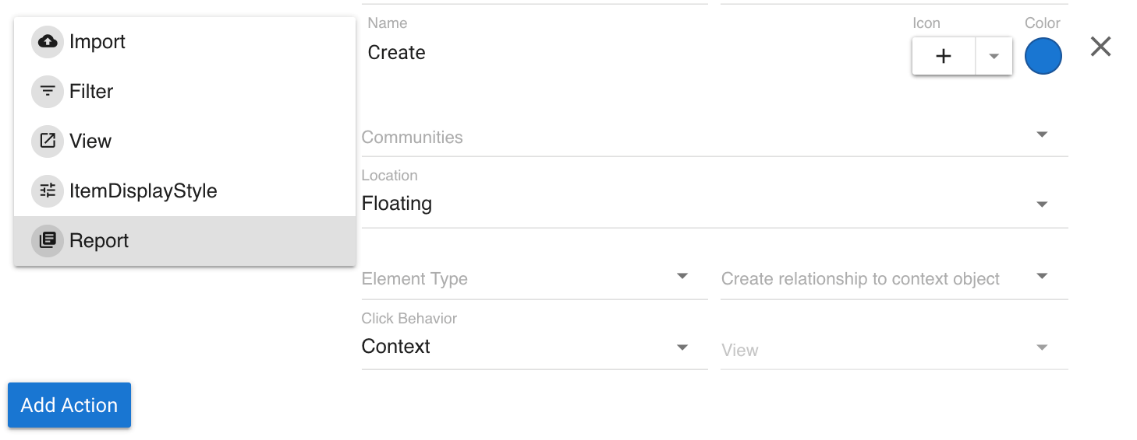Screen dimensions: 1137x440
Task: Click the Import cloud upload icon
Action: [x=47, y=42]
